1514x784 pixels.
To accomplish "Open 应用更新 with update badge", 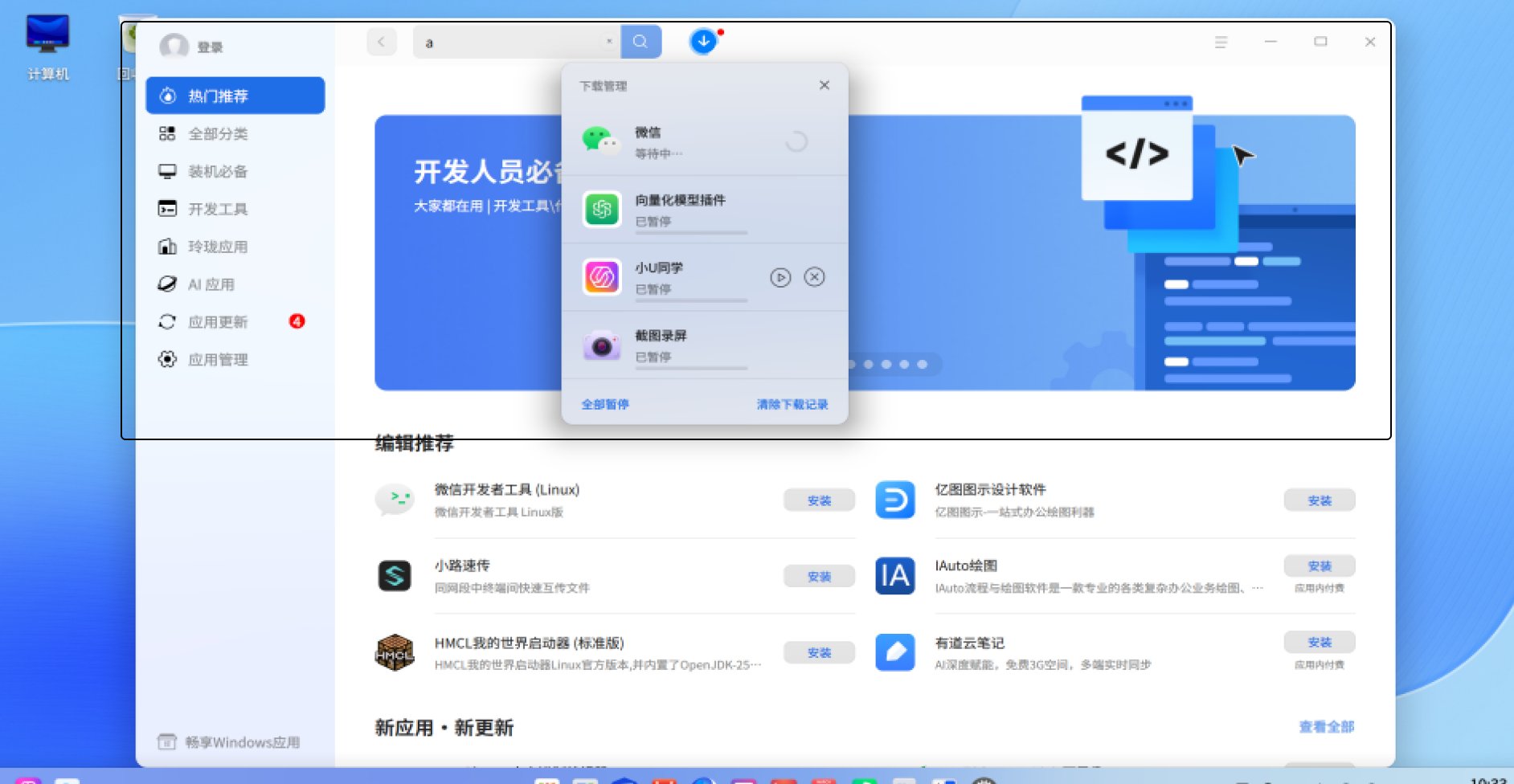I will [x=235, y=321].
